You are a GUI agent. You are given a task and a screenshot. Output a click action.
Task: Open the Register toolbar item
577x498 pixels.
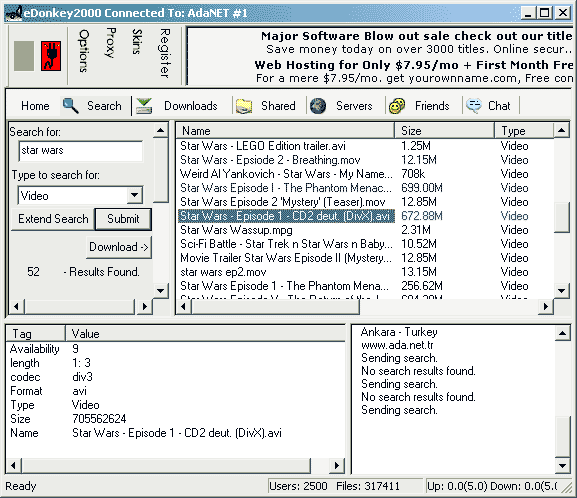pos(165,53)
